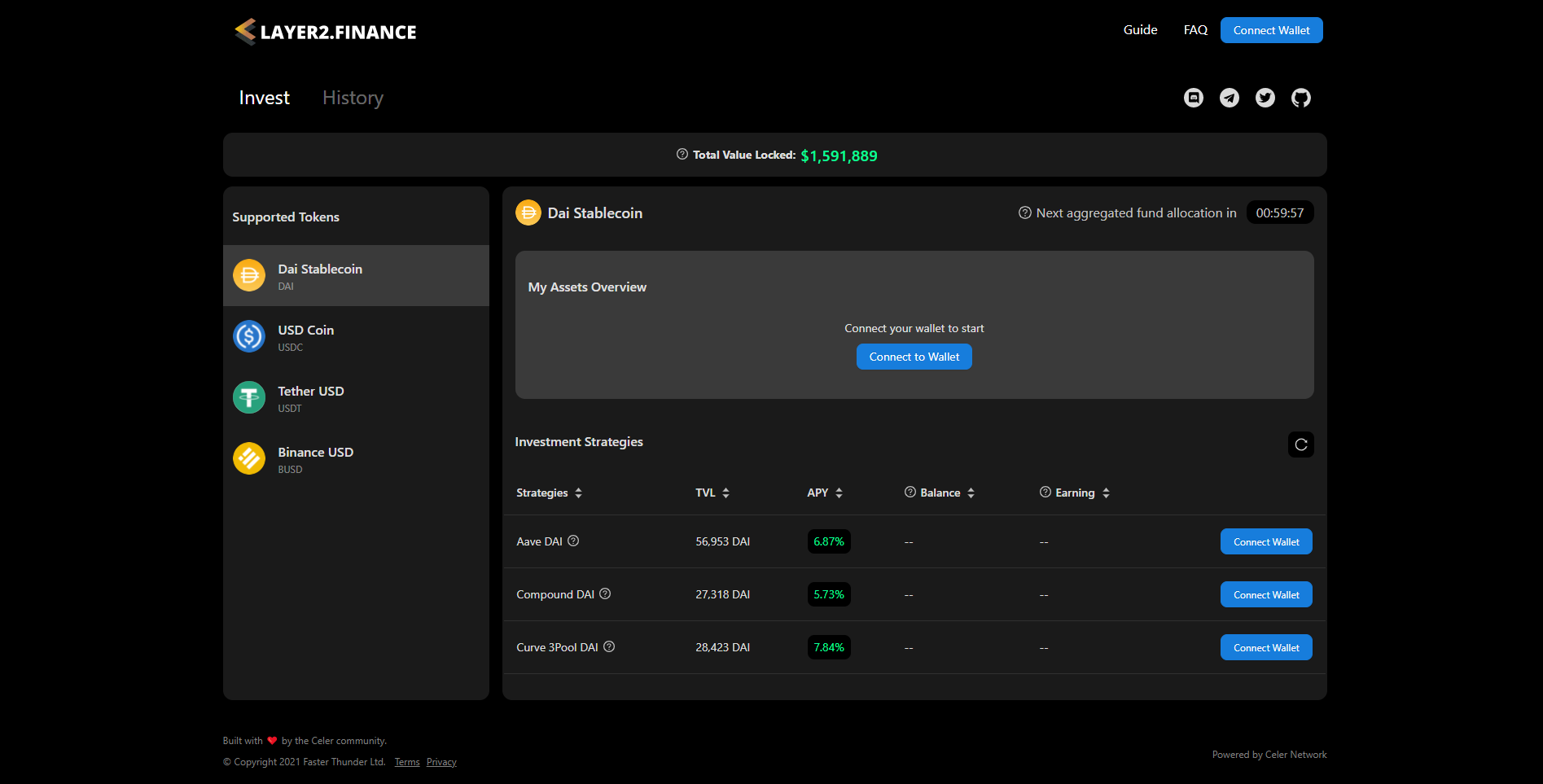Click the Curve 3Pool DAI strategy name
The width and height of the screenshot is (1543, 784).
557,647
